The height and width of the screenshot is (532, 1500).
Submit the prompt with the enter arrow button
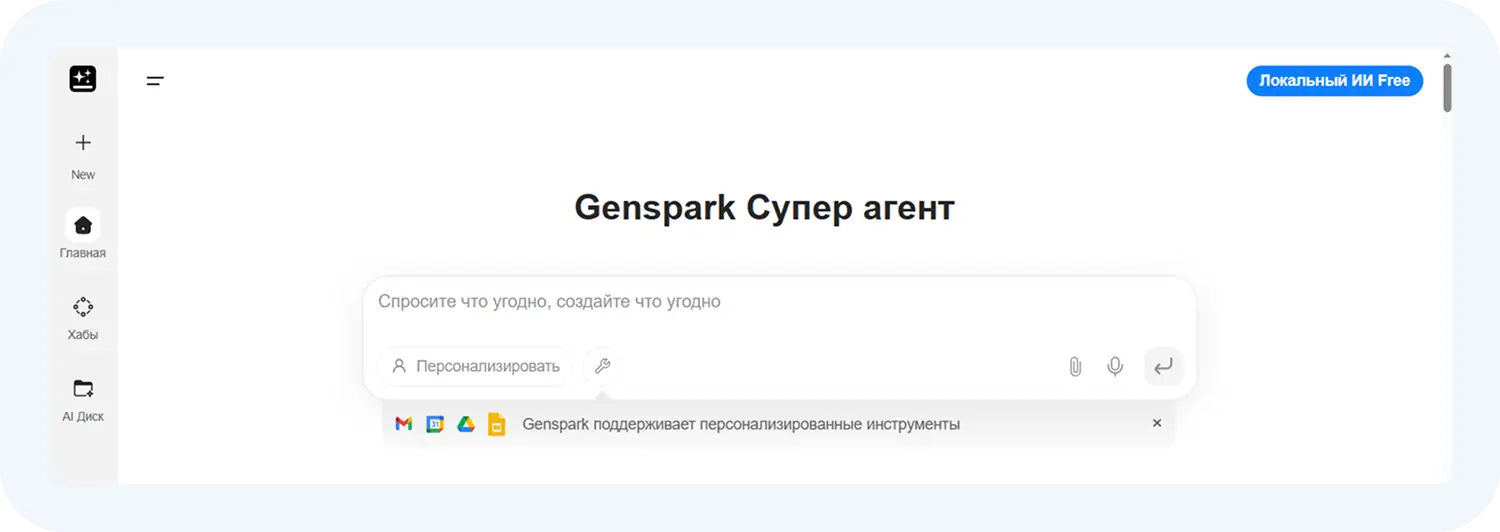[x=1163, y=367]
